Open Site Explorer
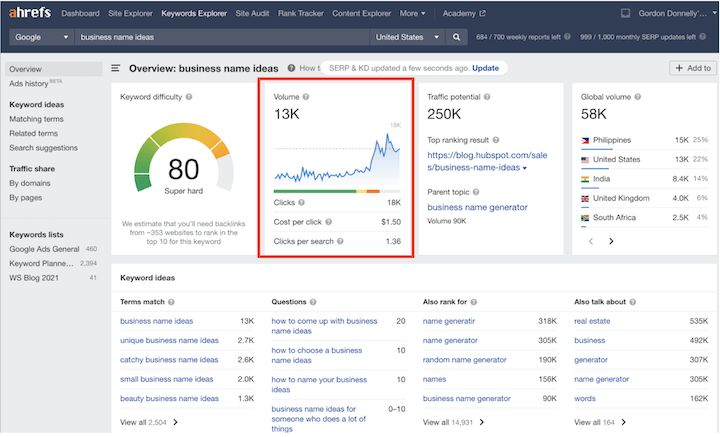The image size is (720, 437). 130,13
